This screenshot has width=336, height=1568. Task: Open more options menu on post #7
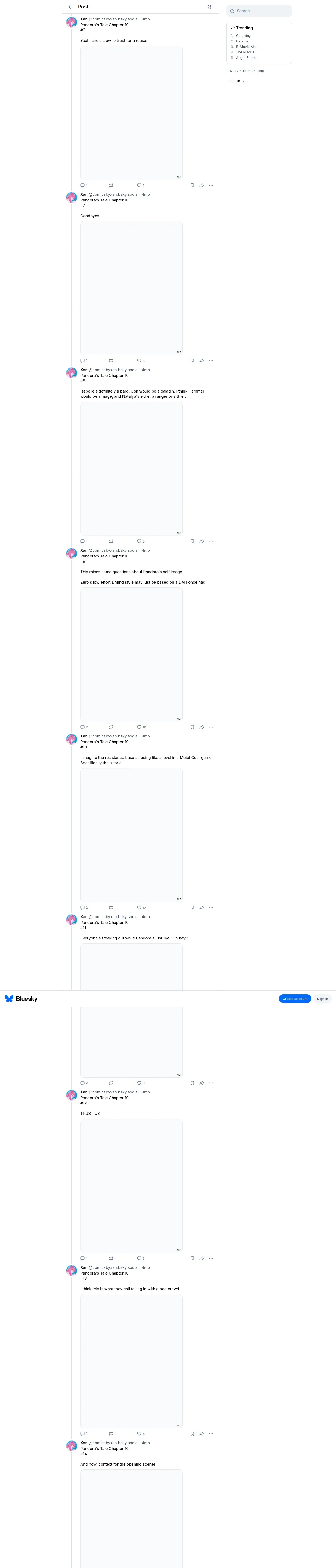(x=211, y=360)
